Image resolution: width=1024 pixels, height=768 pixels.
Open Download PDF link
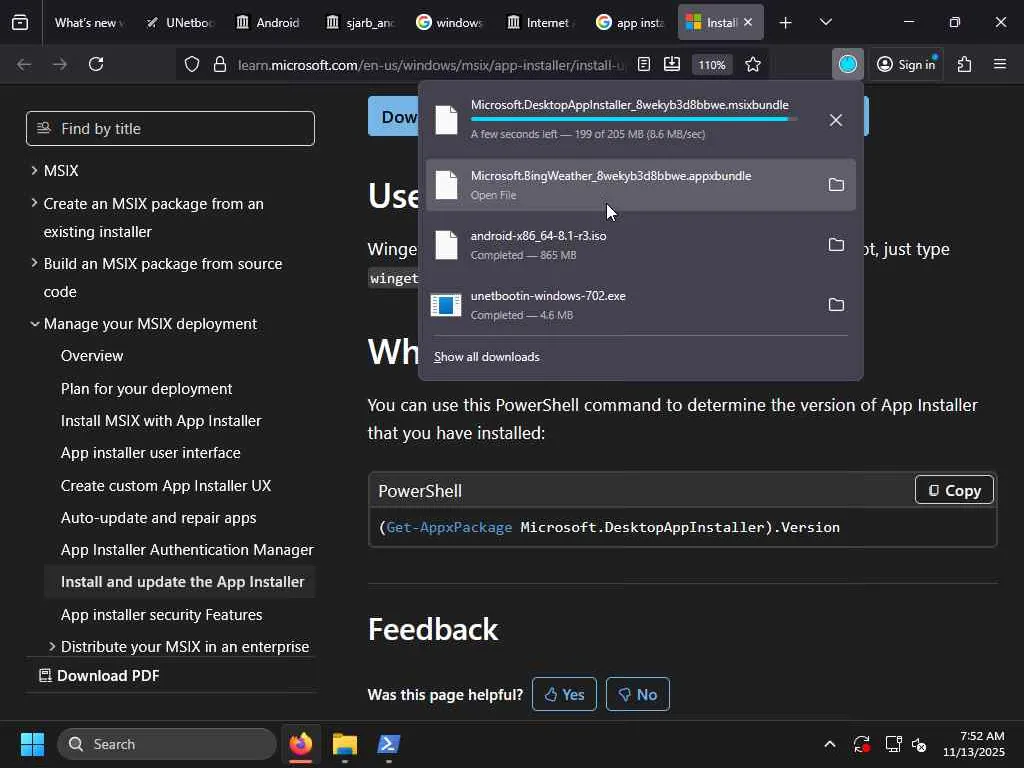[99, 675]
